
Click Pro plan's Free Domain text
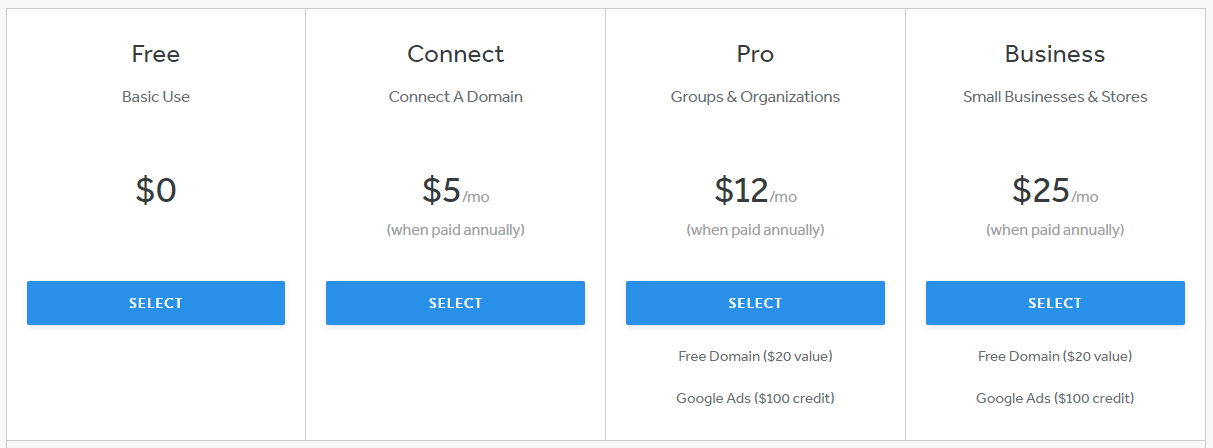(755, 356)
